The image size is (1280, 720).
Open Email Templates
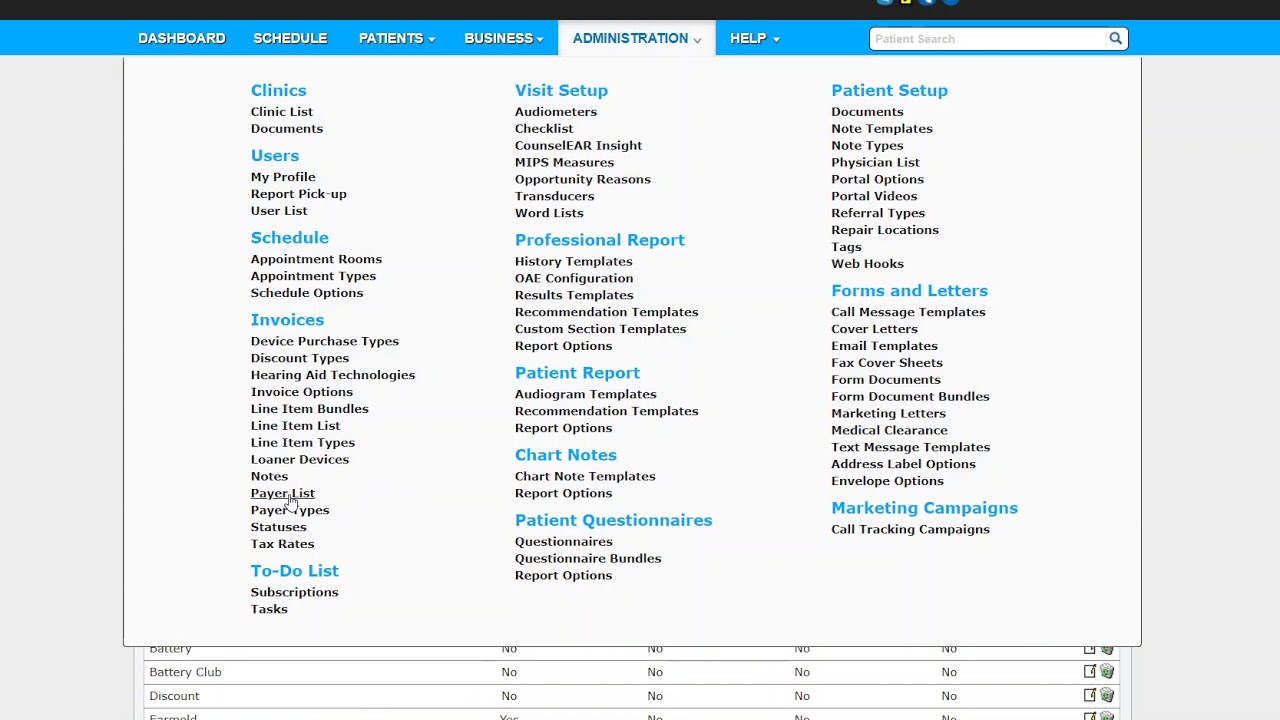(885, 347)
